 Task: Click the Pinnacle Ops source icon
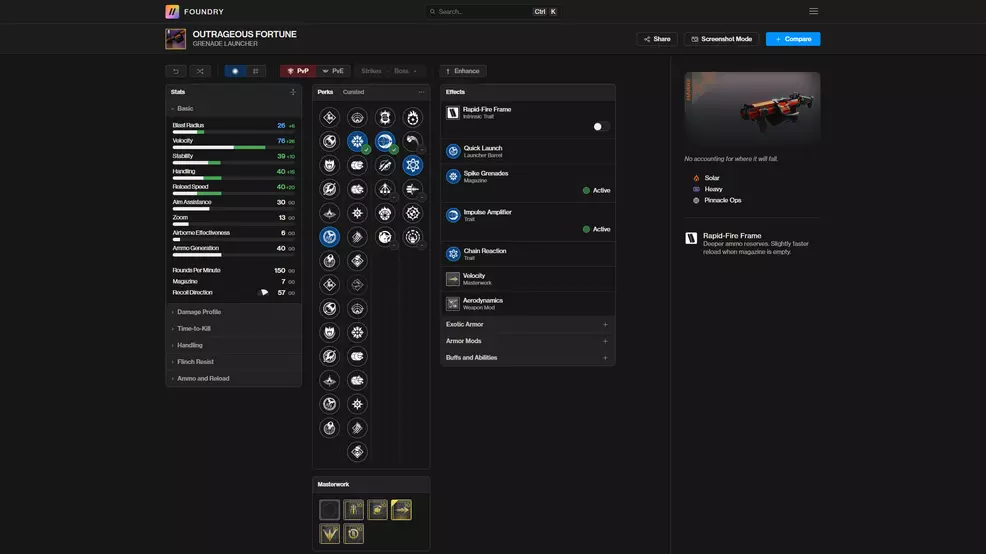click(696, 201)
